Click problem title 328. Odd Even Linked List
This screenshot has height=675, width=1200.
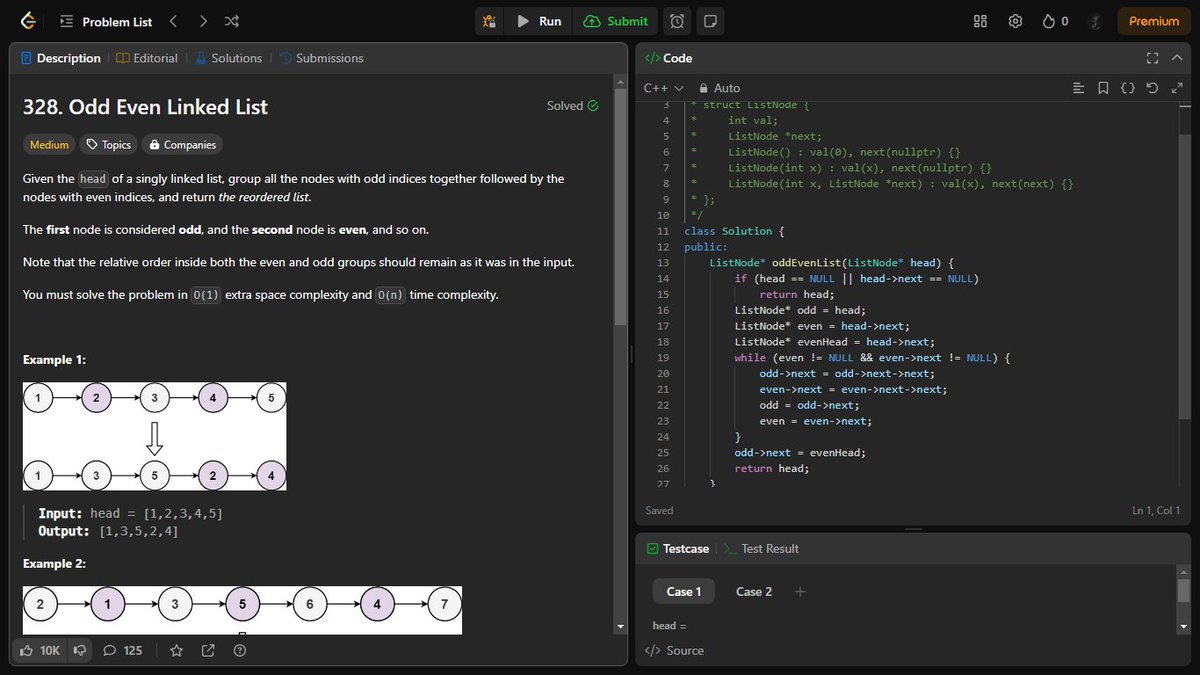point(145,107)
